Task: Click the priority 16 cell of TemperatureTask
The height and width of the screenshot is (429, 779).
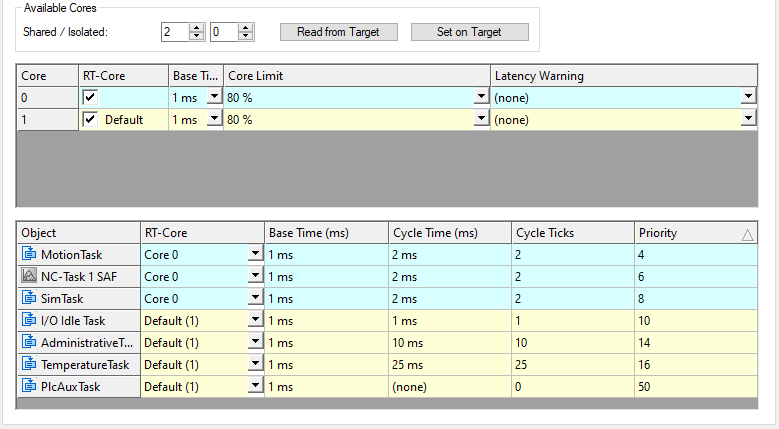Action: pyautogui.click(x=696, y=364)
